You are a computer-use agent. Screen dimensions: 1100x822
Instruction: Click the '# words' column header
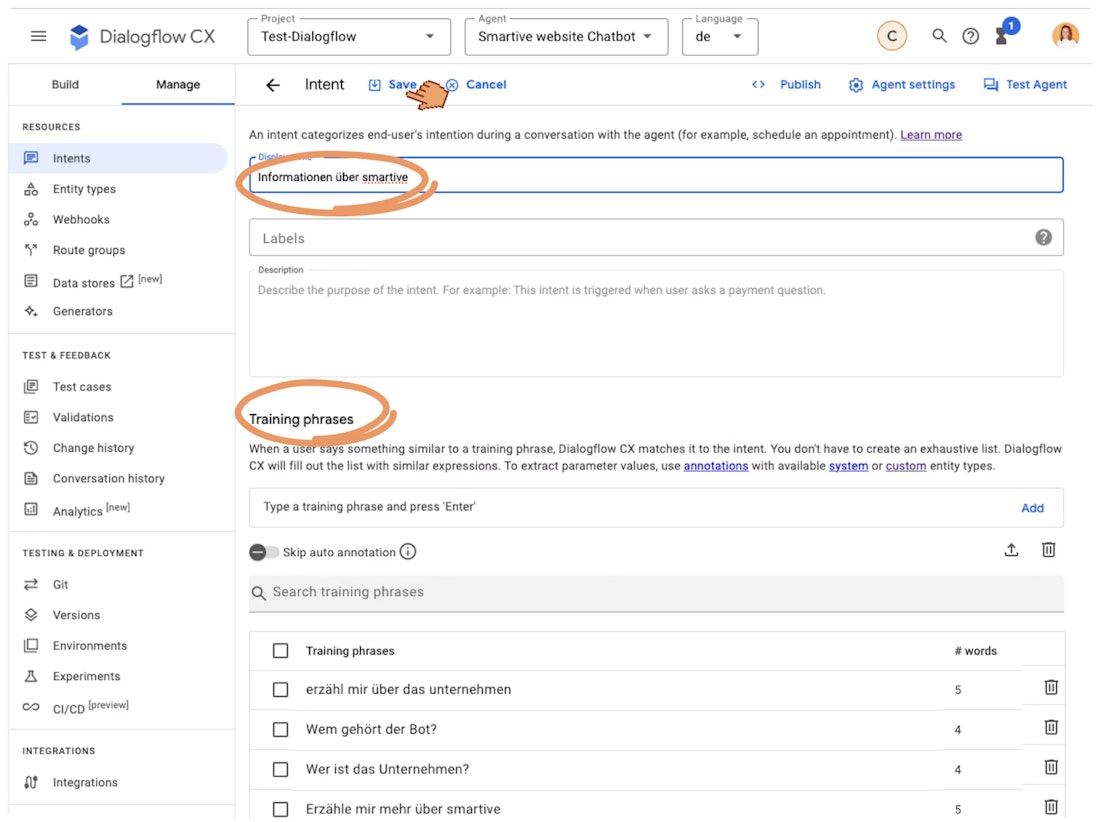pos(975,650)
